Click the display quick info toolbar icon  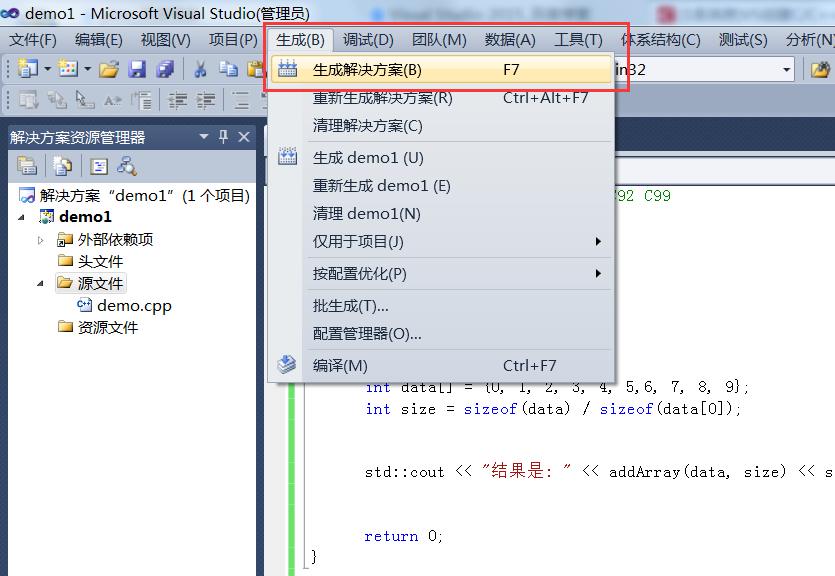(84, 100)
